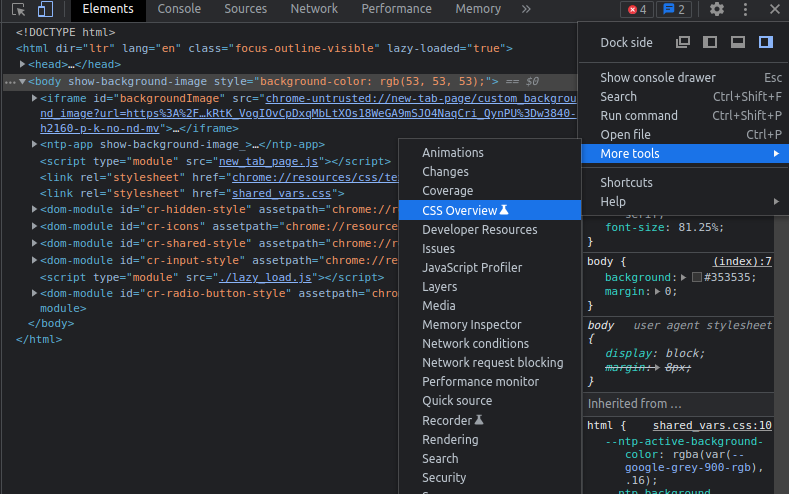The width and height of the screenshot is (789, 494).
Task: Open the more tabs chevron
Action: [x=526, y=9]
